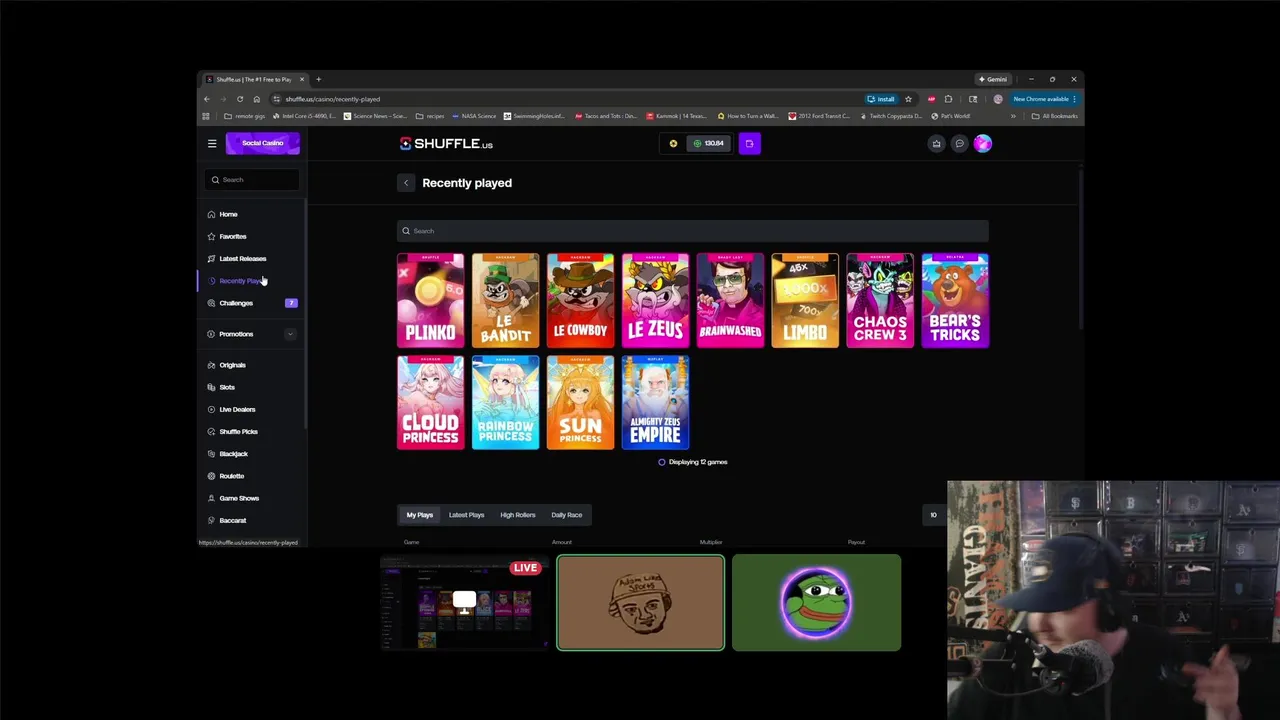1280x720 pixels.
Task: Open a new browser tab
Action: pyautogui.click(x=318, y=79)
